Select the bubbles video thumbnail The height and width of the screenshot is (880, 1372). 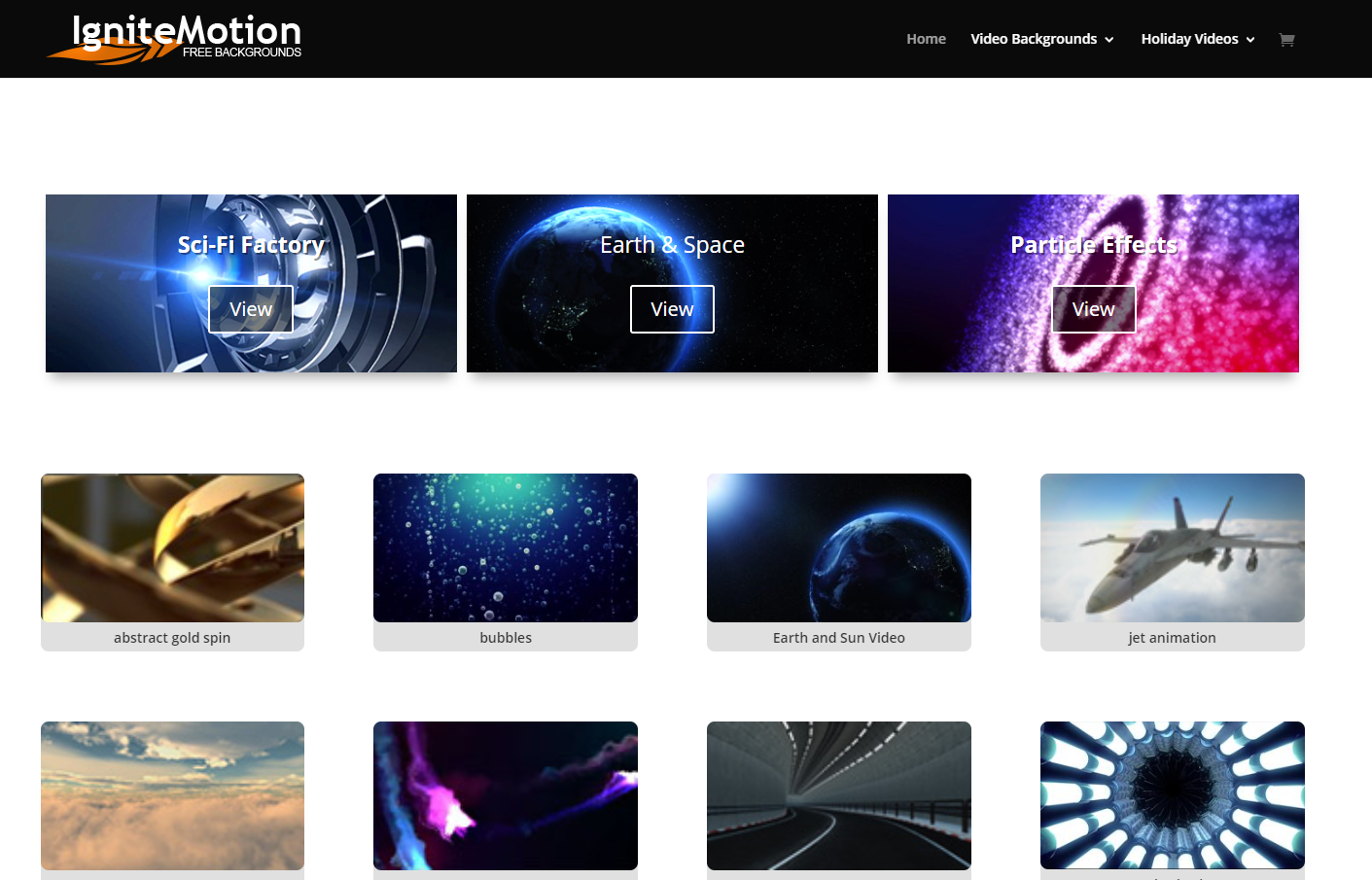point(506,547)
